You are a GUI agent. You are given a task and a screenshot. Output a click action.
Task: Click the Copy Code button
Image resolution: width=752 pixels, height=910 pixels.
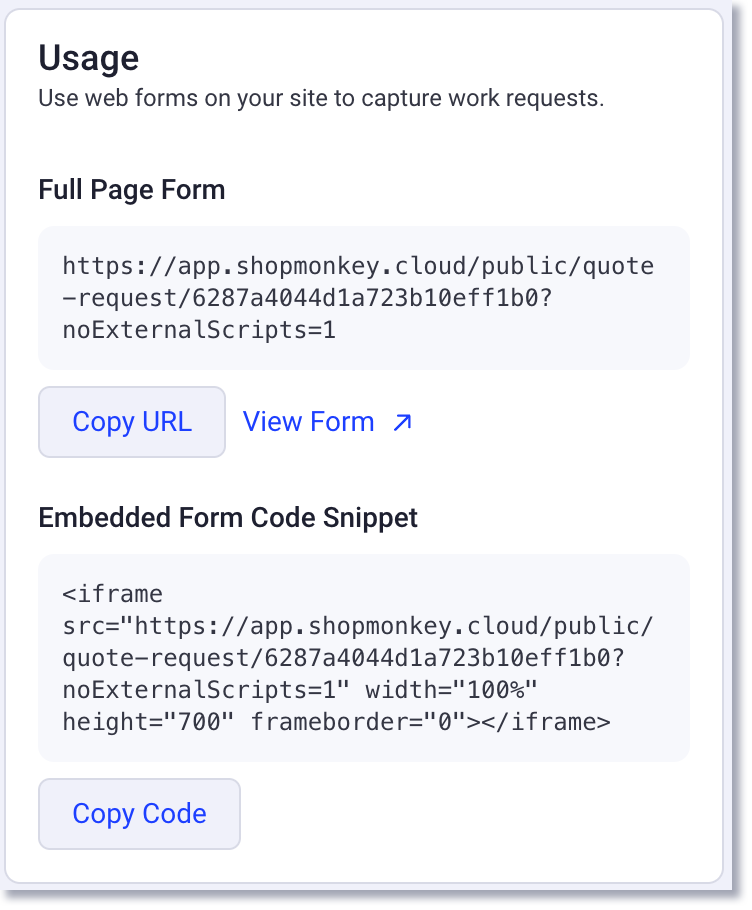(x=139, y=814)
